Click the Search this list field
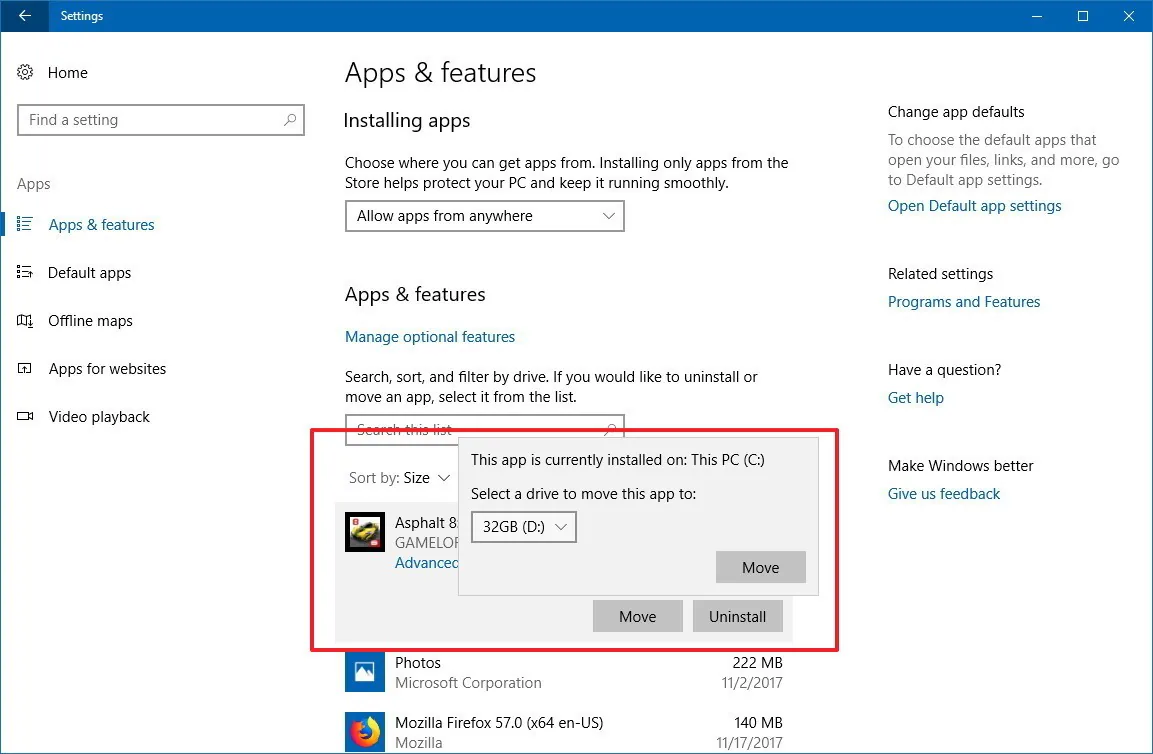 pyautogui.click(x=485, y=430)
